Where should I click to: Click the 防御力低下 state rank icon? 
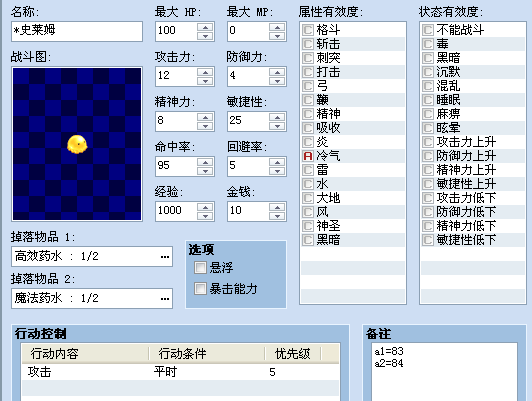coord(428,212)
